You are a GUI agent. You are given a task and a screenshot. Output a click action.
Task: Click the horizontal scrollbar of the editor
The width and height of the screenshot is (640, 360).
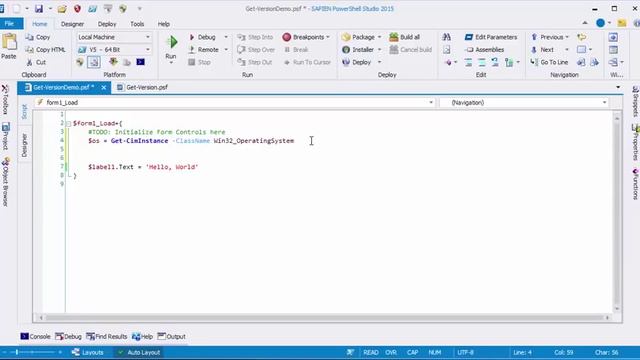324,318
